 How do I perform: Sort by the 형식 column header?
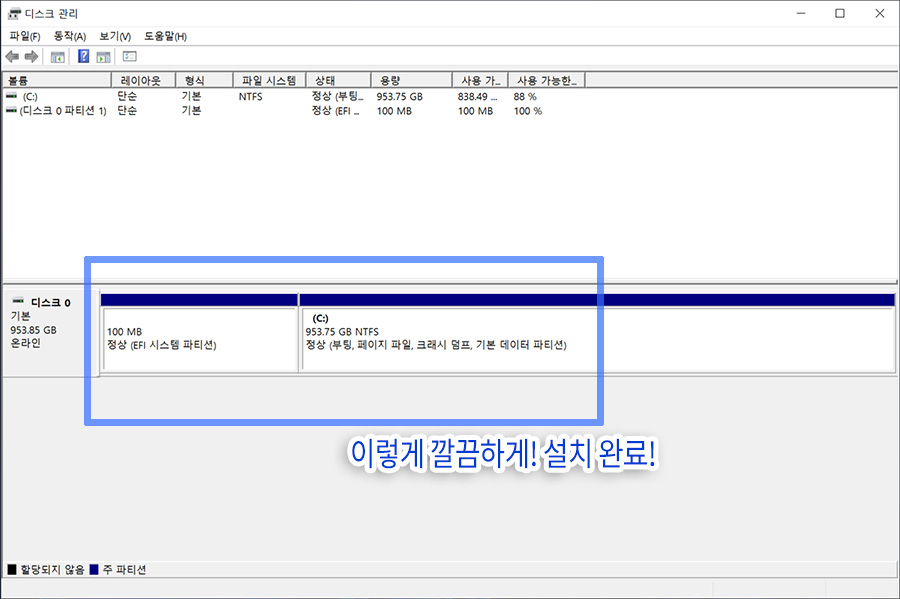click(204, 80)
